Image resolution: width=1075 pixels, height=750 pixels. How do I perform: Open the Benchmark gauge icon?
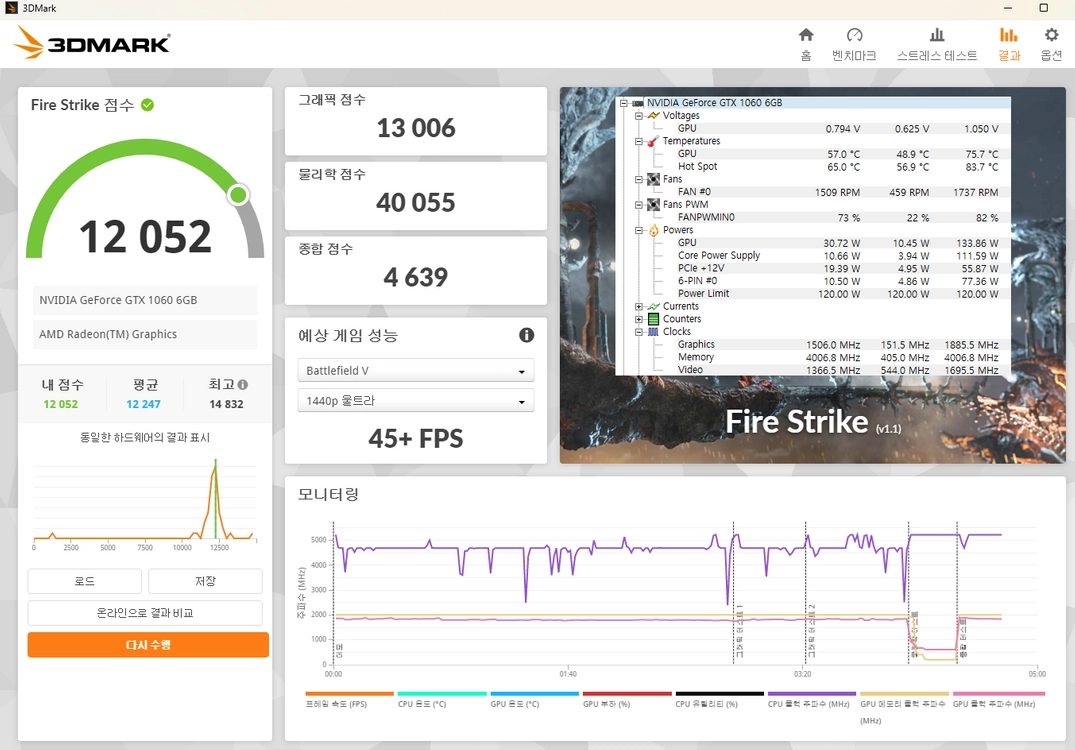854,35
